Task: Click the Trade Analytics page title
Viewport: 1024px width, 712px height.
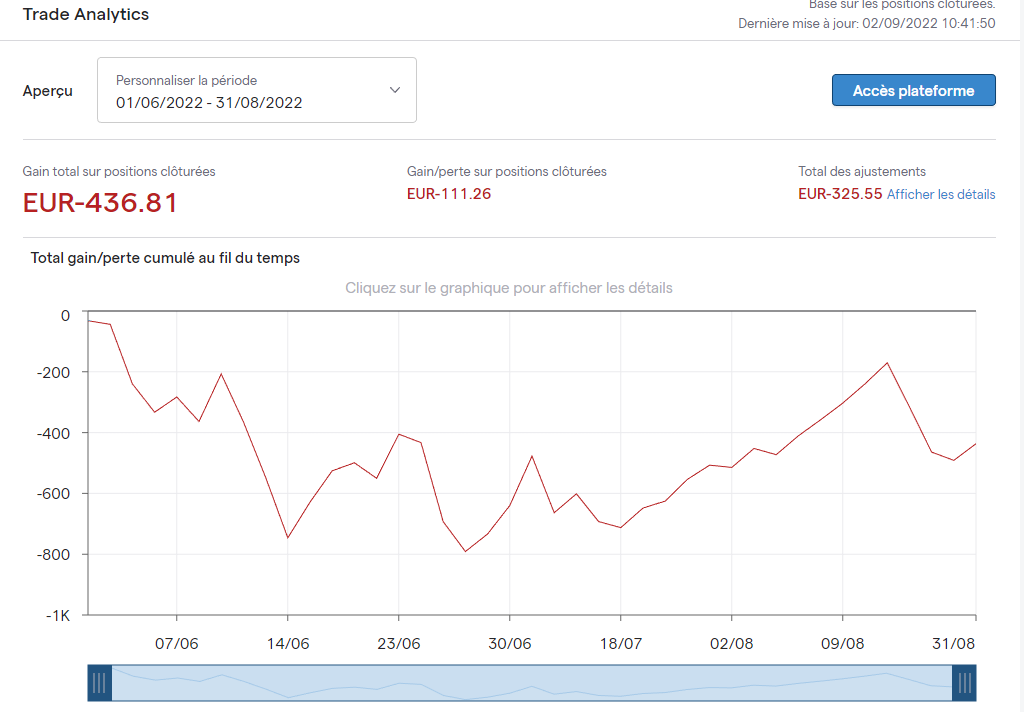Action: point(86,14)
